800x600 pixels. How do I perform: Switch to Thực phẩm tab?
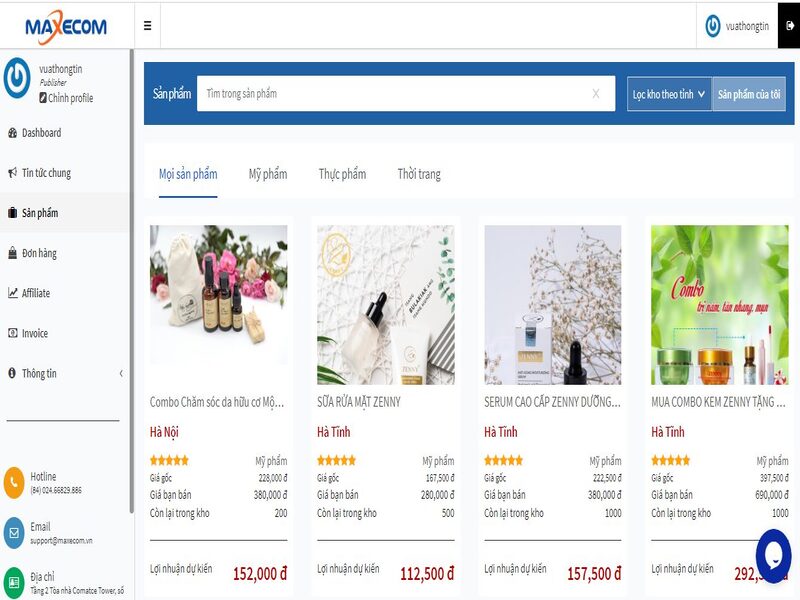click(x=342, y=174)
